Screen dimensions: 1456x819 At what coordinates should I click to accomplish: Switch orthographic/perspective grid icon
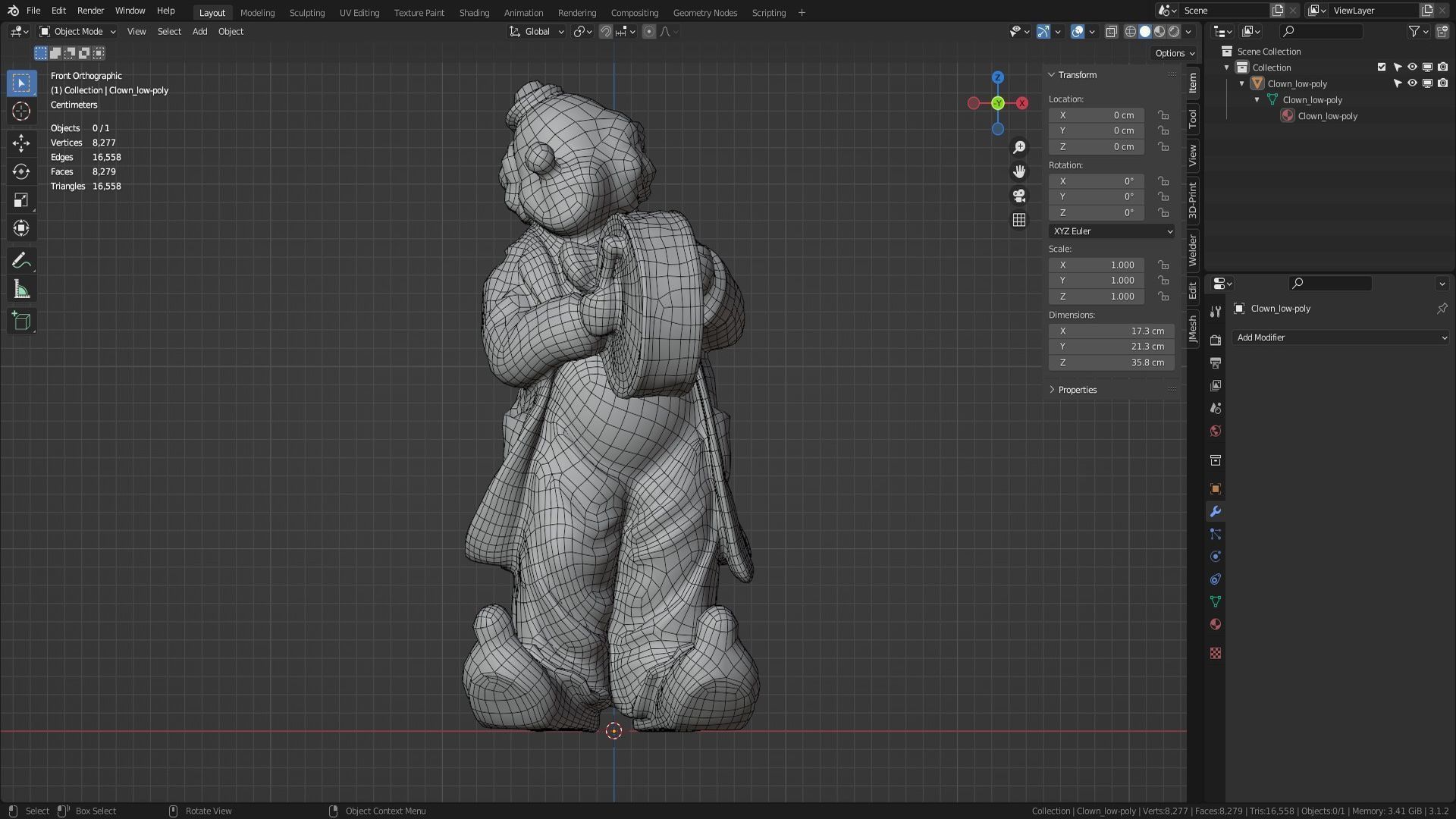(x=1019, y=220)
